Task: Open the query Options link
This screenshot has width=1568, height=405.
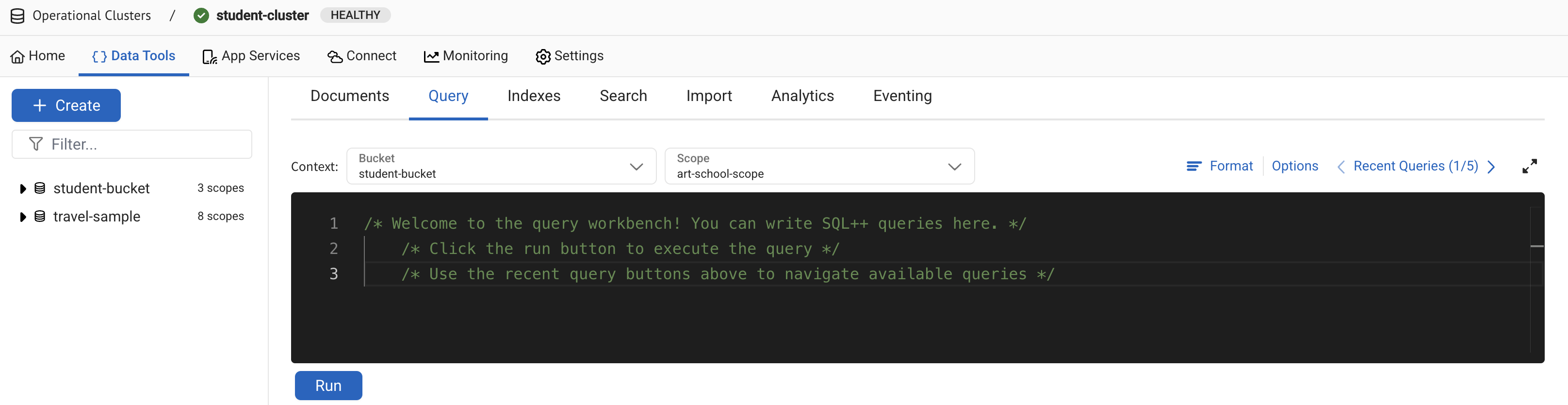Action: (x=1294, y=166)
